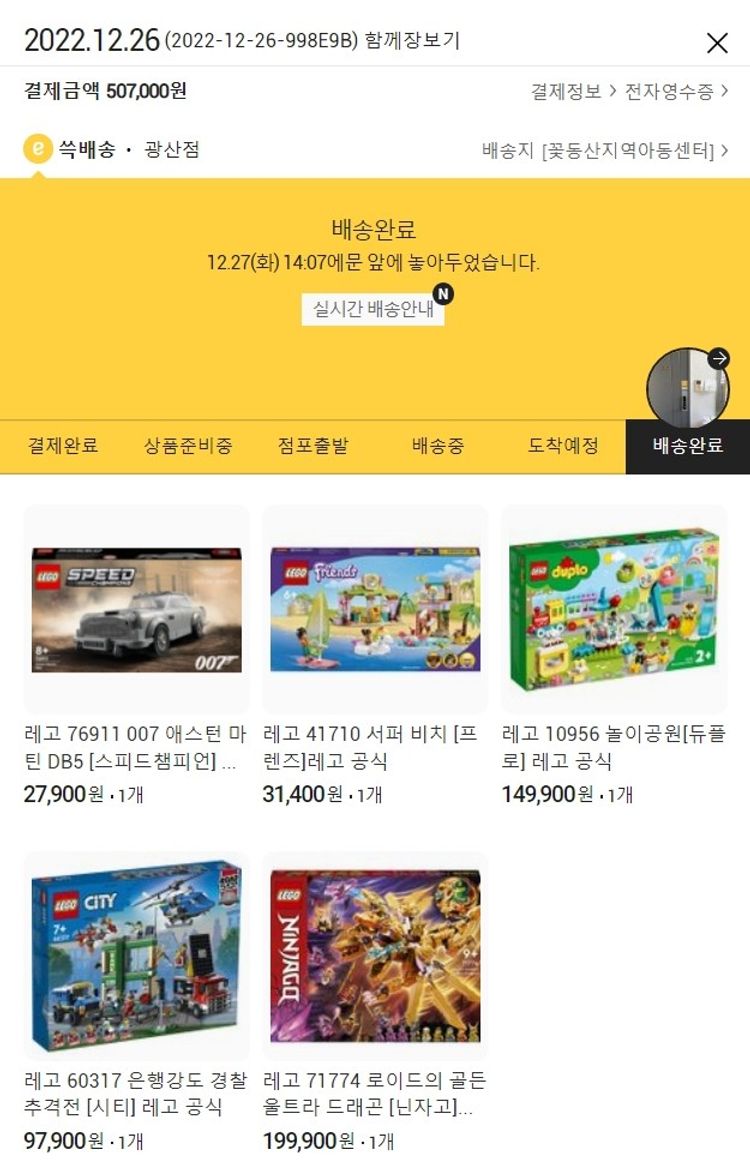Click the yellow 쓱배송 e icon

pos(38,149)
